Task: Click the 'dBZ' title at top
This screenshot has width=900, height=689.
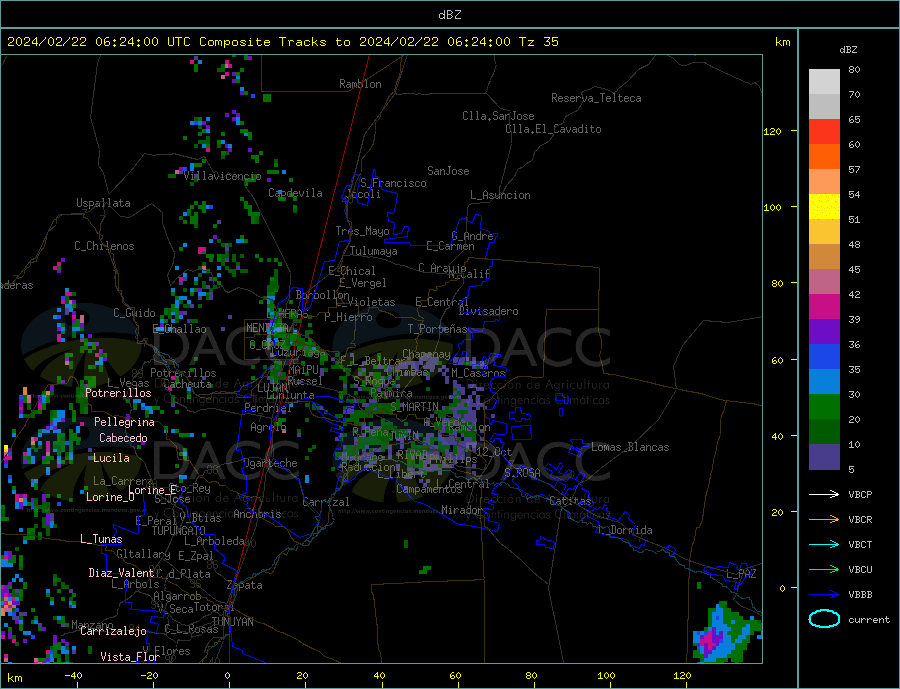Action: pyautogui.click(x=449, y=15)
